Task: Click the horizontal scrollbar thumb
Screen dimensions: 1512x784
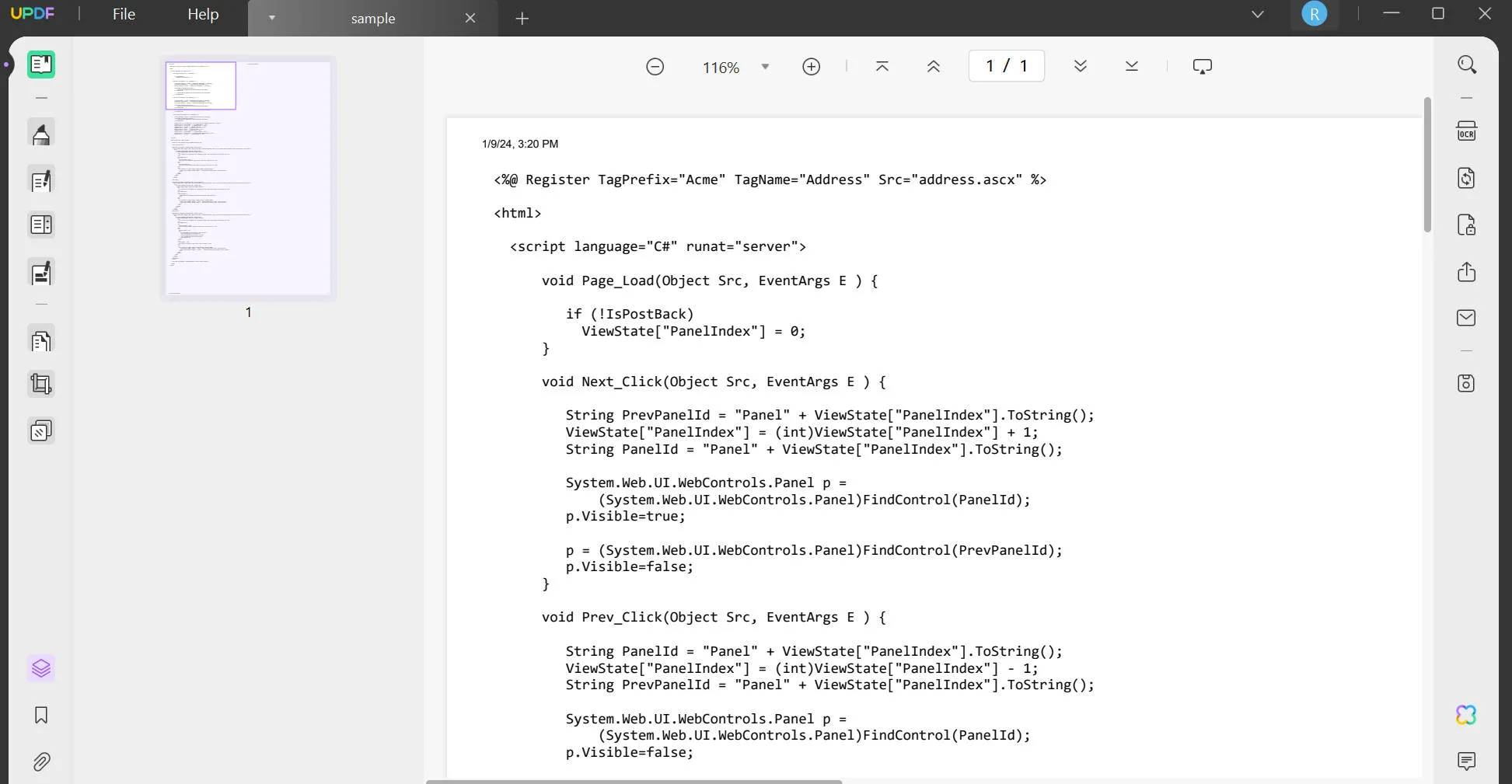Action: tap(634, 782)
